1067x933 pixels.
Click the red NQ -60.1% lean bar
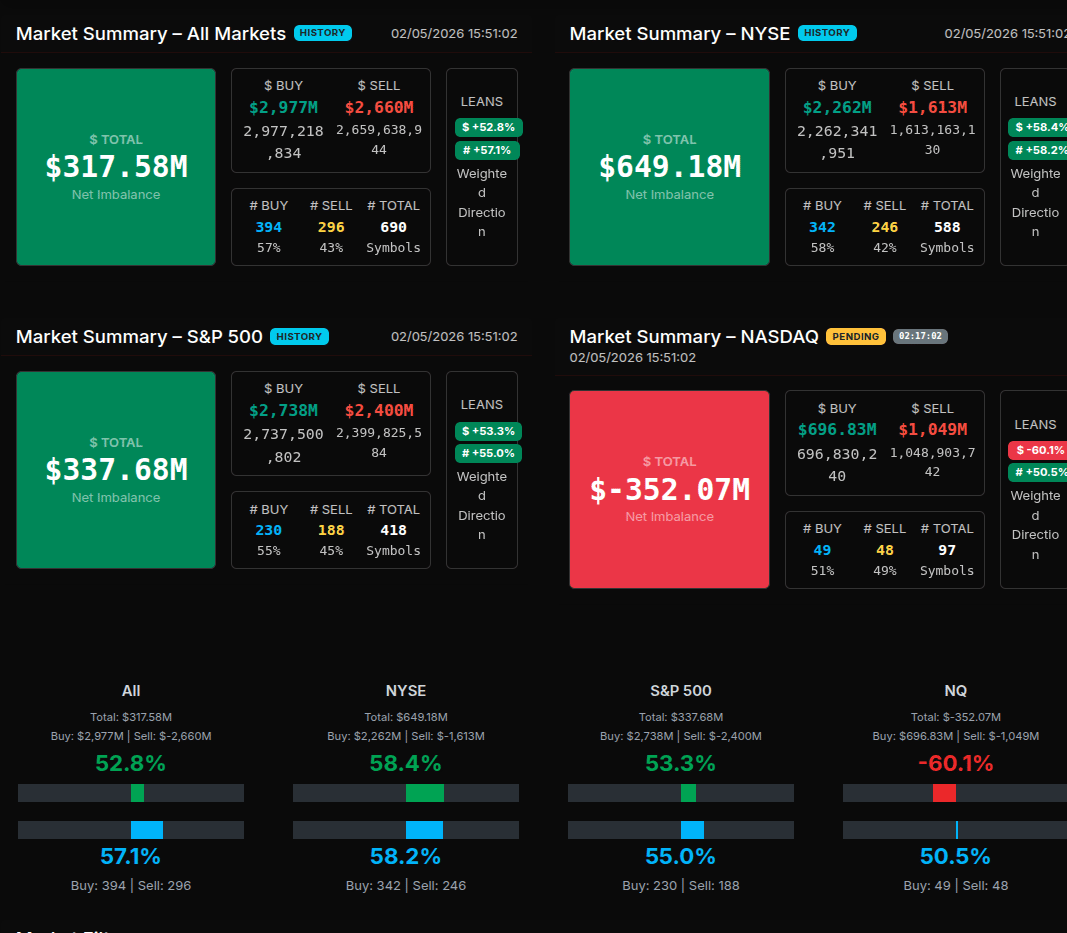[x=944, y=793]
